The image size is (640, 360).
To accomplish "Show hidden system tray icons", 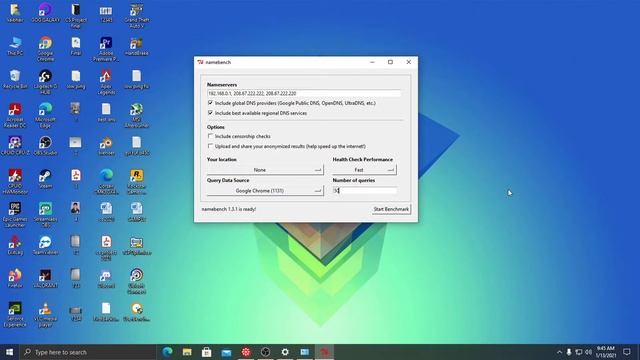I will 559,352.
